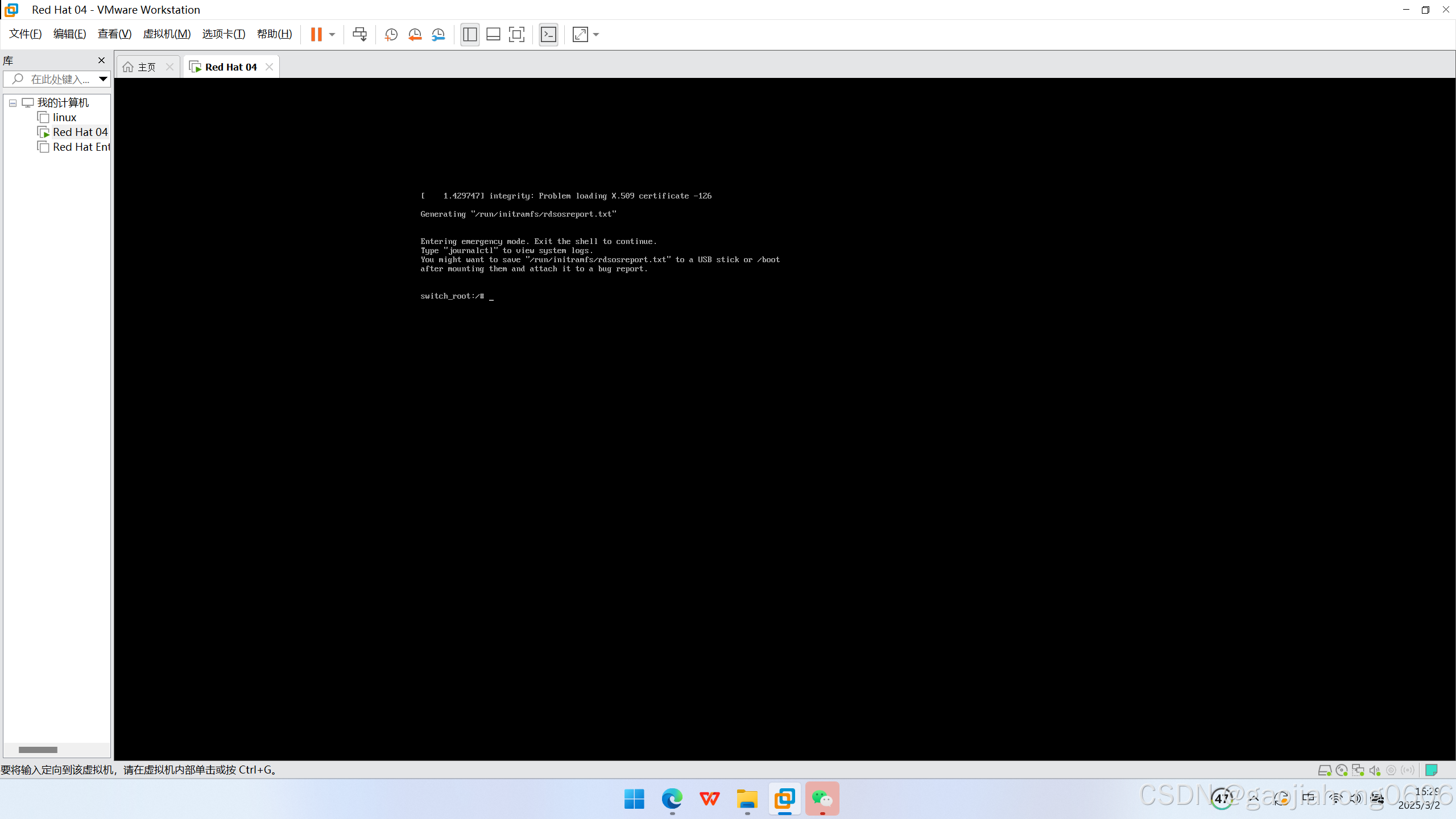Pause the running virtual machine
Image resolution: width=1456 pixels, height=819 pixels.
[x=317, y=34]
